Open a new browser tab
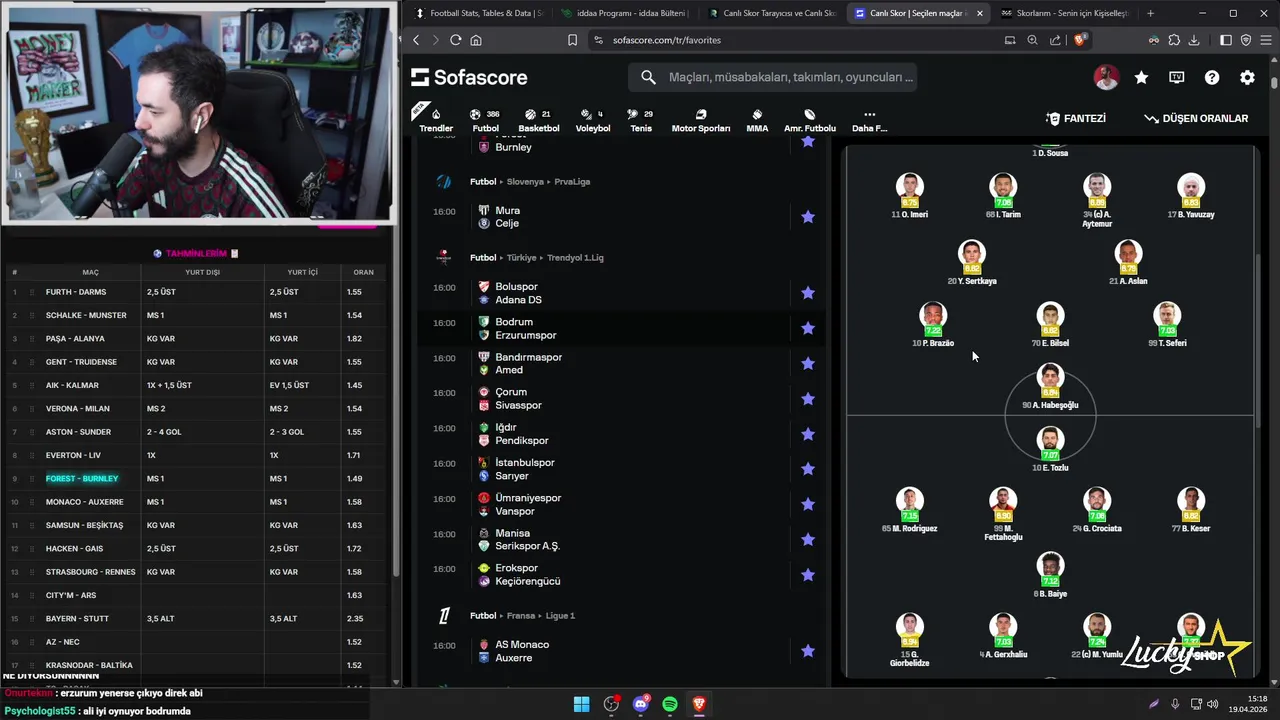This screenshot has height=720, width=1280. [1150, 13]
